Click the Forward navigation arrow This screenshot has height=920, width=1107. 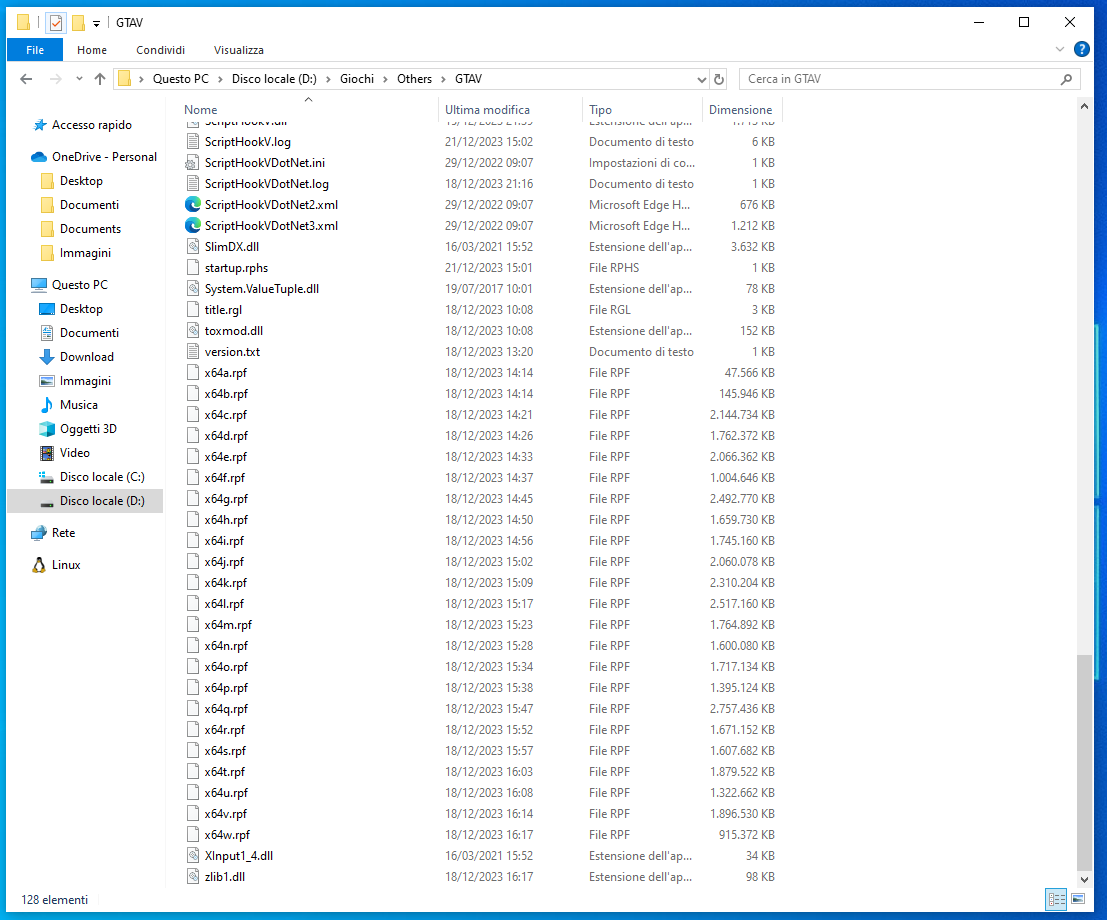pos(55,79)
